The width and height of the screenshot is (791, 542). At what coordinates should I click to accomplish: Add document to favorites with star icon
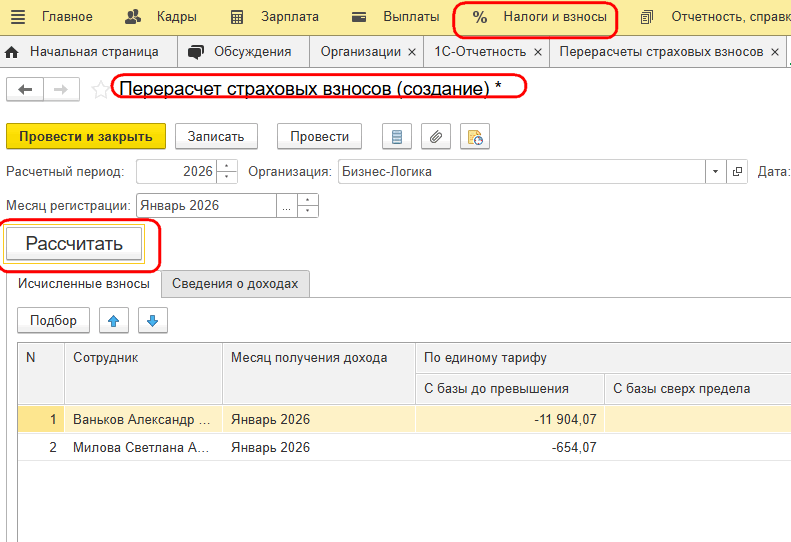pyautogui.click(x=100, y=90)
